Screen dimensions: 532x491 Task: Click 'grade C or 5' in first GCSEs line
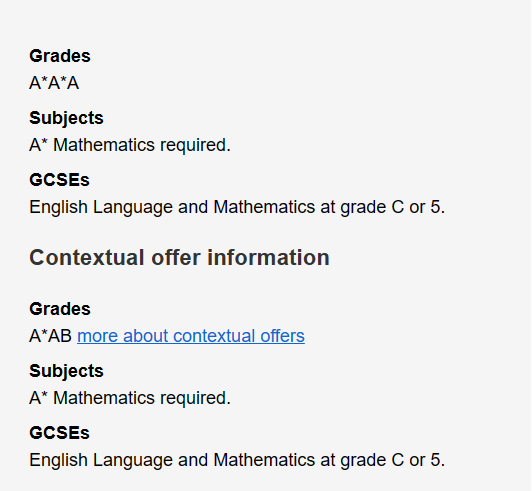click(x=393, y=207)
